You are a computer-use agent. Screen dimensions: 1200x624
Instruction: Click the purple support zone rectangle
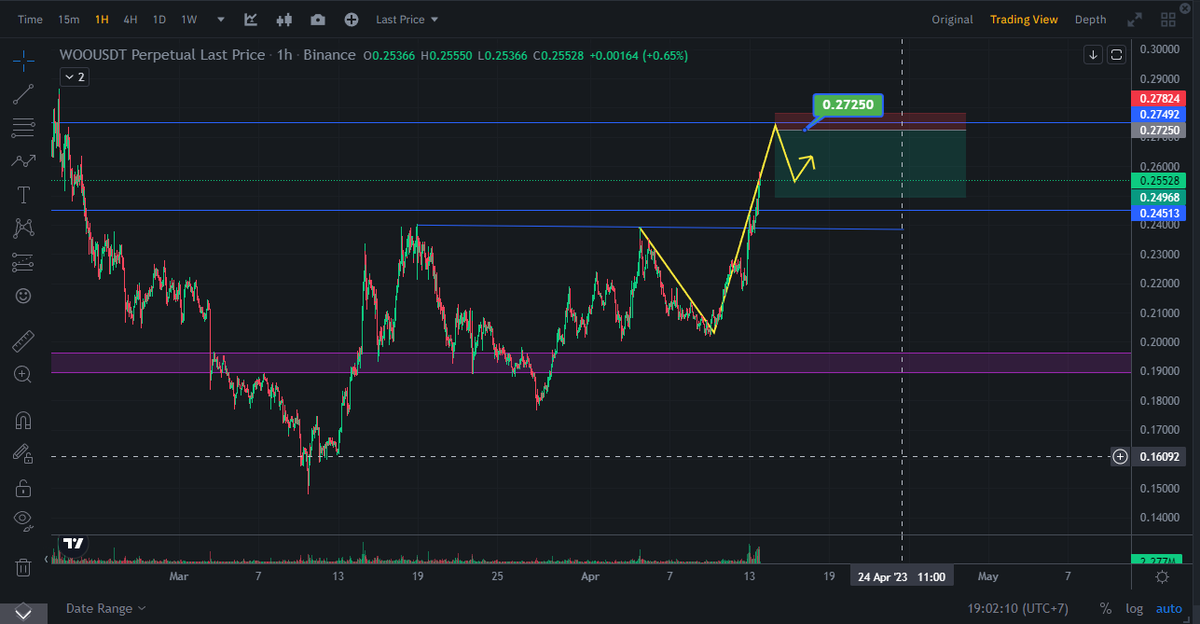(x=590, y=362)
